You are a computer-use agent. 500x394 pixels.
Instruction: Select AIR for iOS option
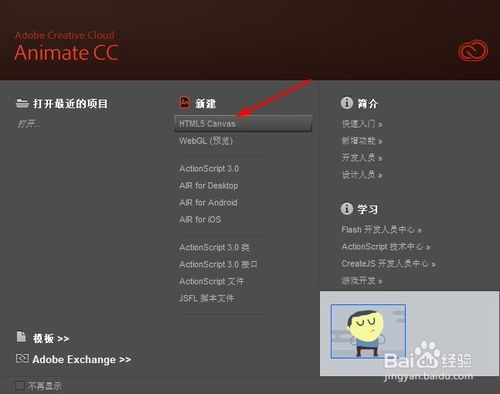tap(200, 220)
